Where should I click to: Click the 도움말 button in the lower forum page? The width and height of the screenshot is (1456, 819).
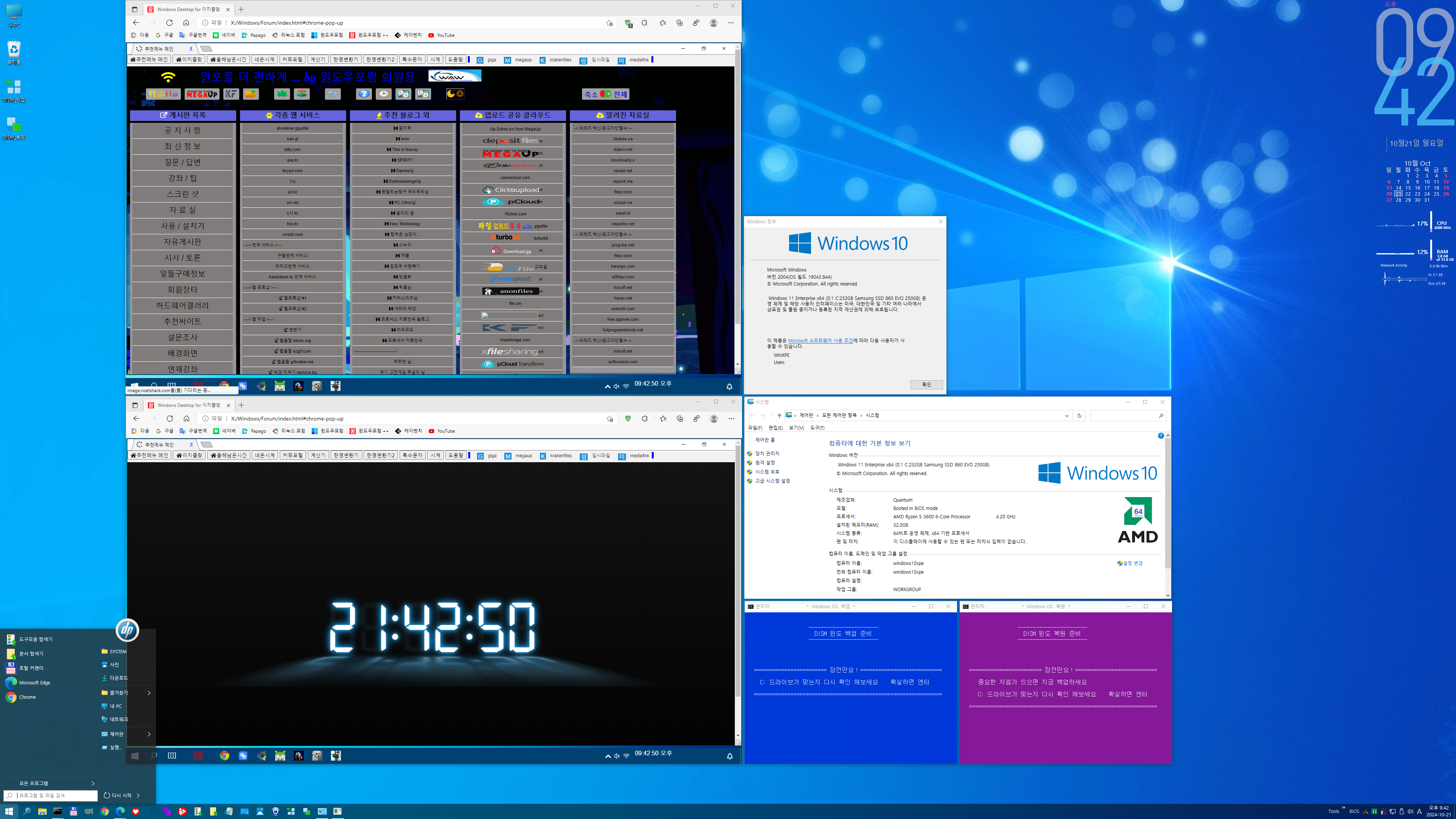[x=455, y=455]
